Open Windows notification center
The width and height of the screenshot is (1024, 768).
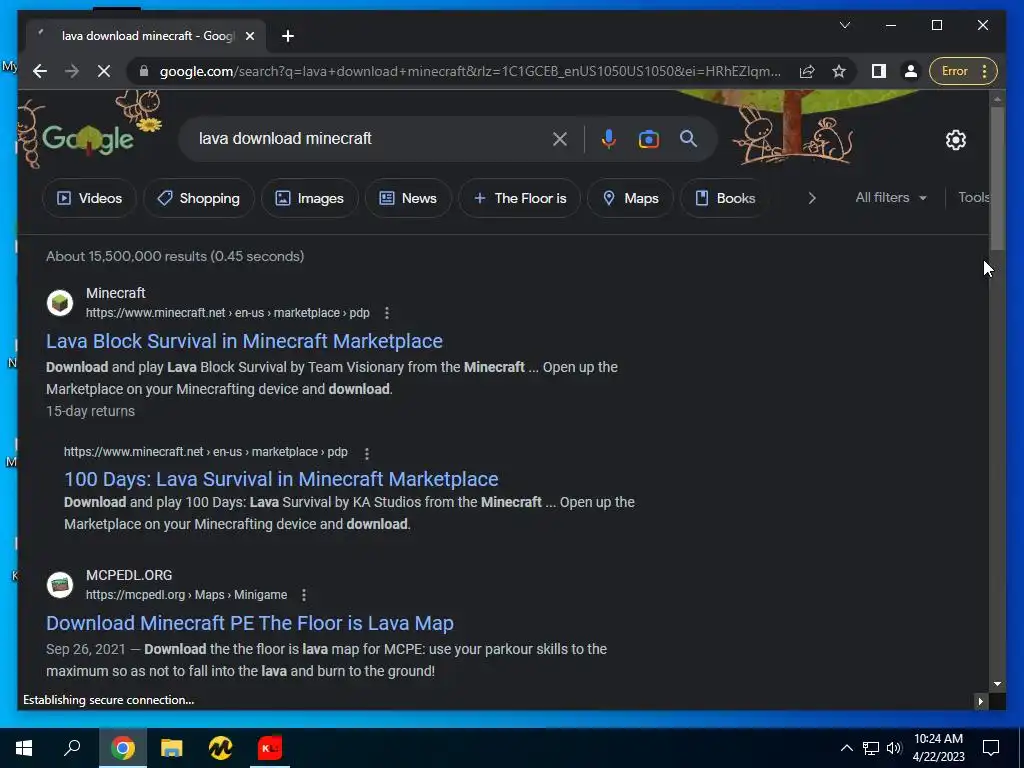click(x=991, y=748)
